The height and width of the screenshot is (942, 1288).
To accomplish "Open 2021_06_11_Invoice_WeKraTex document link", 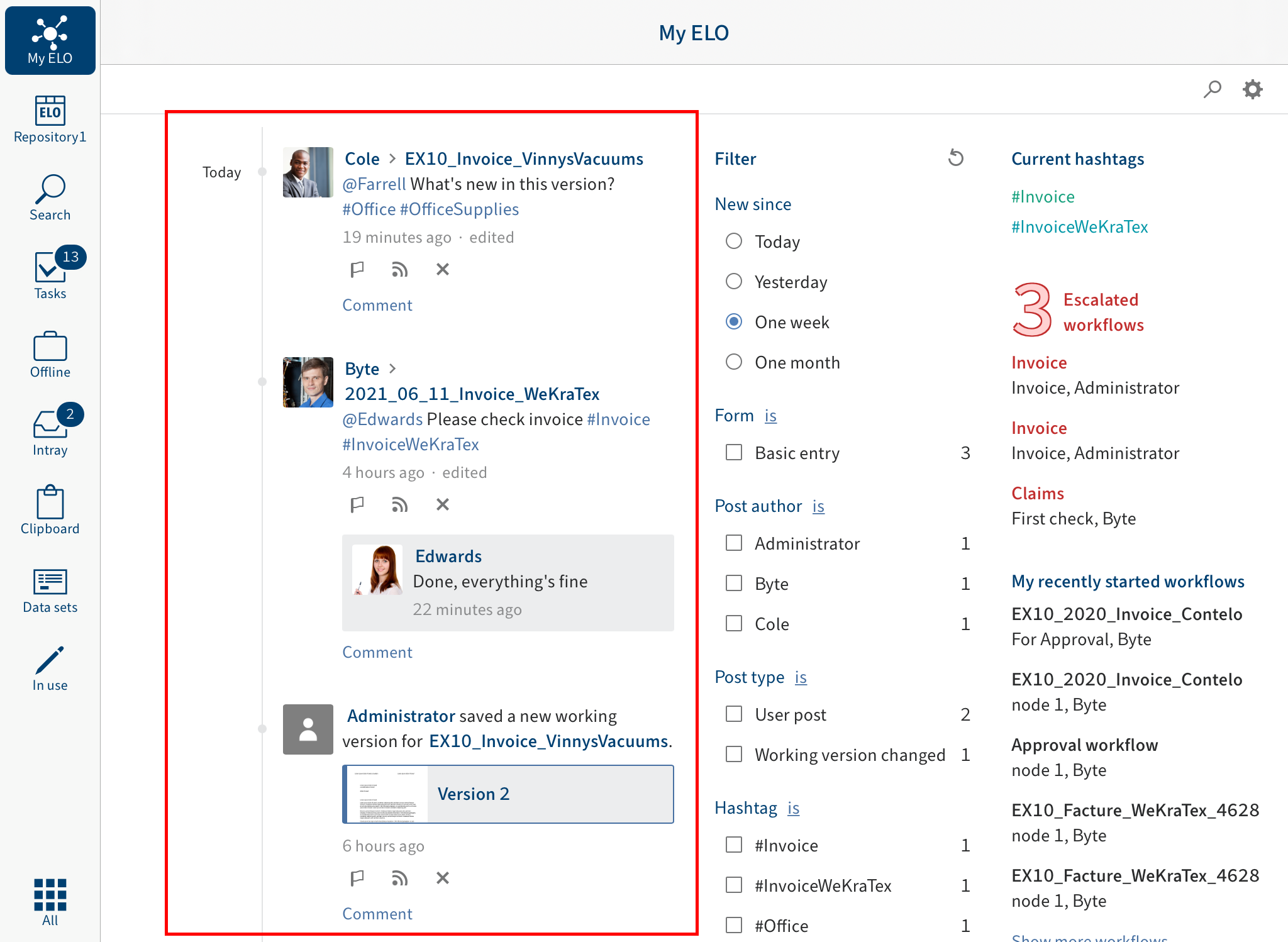I will (x=472, y=394).
